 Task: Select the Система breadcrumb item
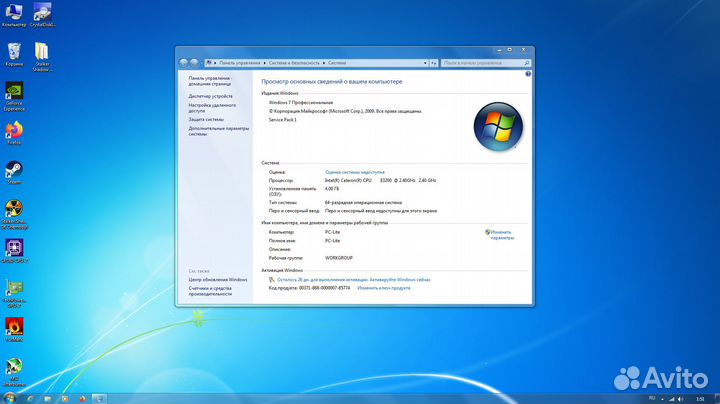337,63
